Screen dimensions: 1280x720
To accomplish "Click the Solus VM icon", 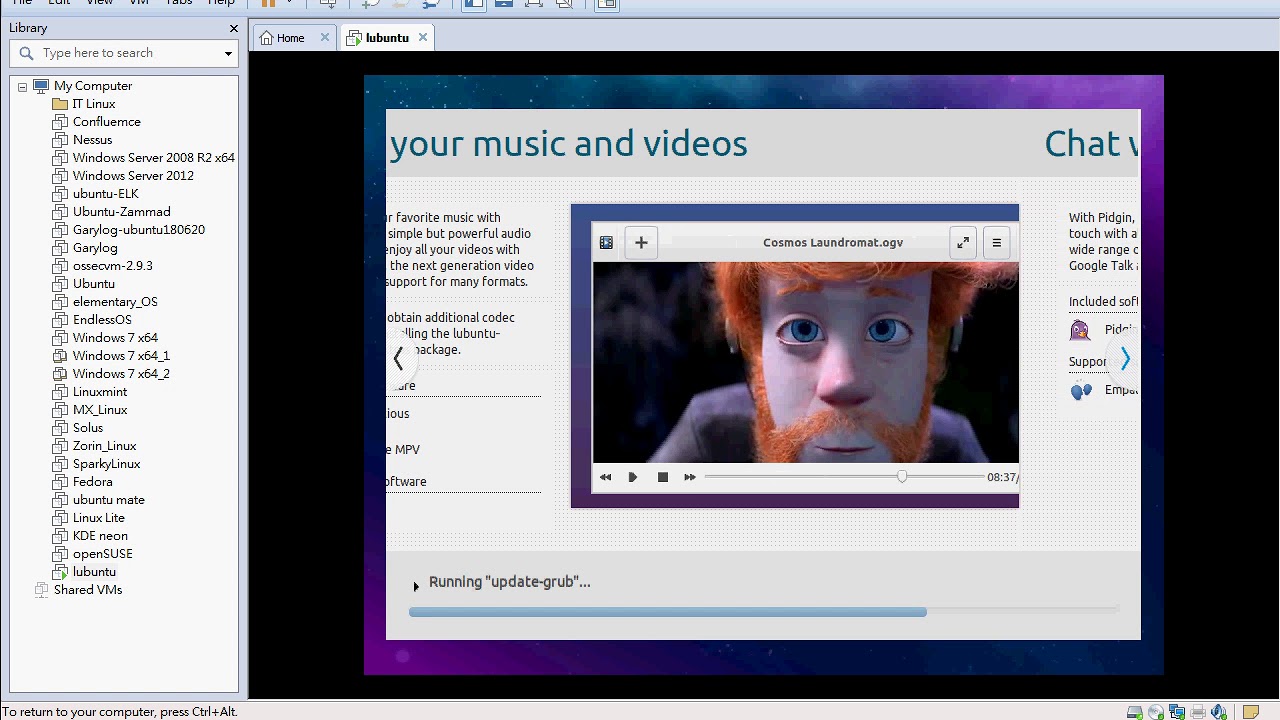I will 60,428.
